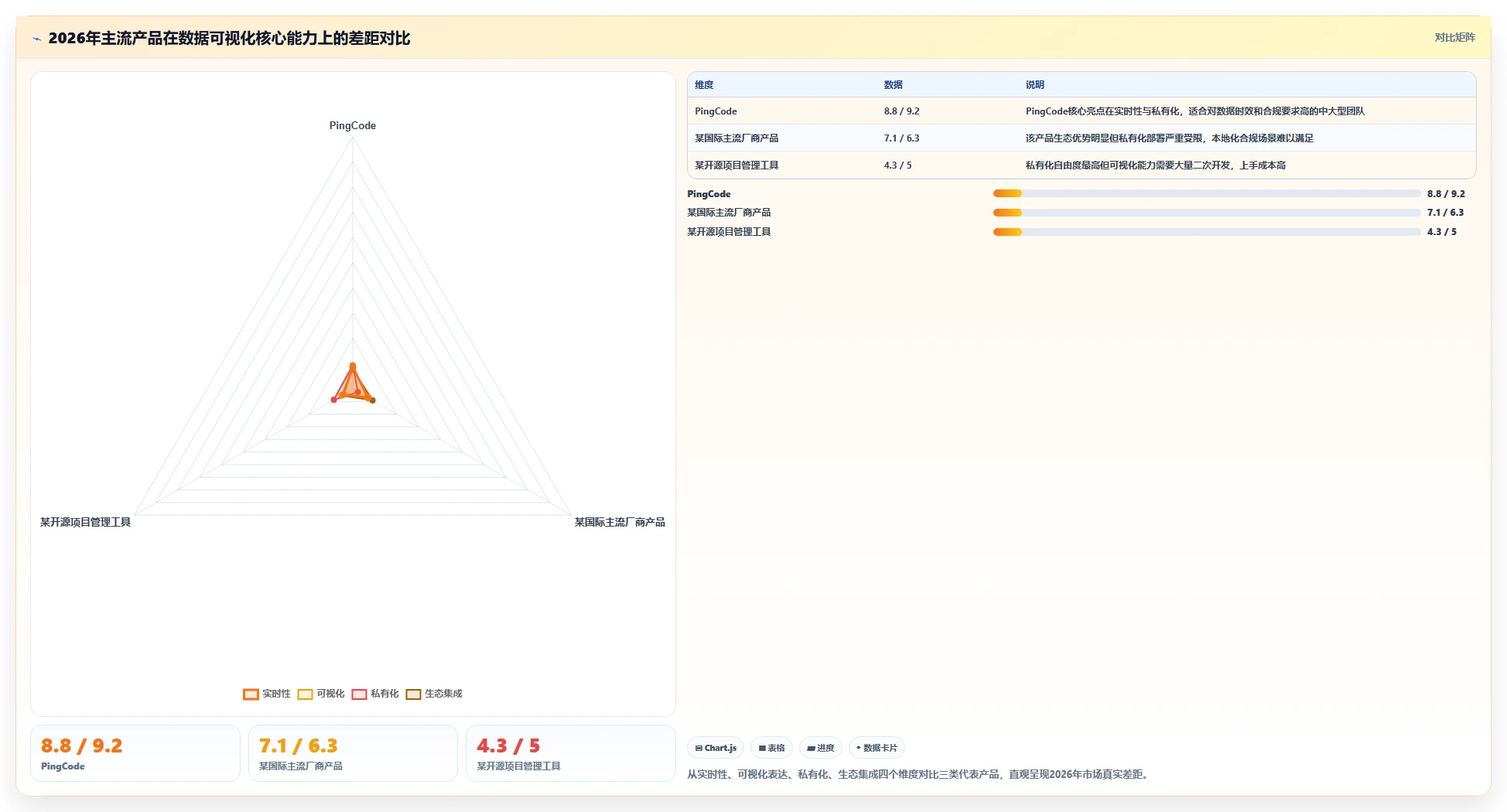
Task: Select the Chart.js tag chip
Action: [x=716, y=748]
